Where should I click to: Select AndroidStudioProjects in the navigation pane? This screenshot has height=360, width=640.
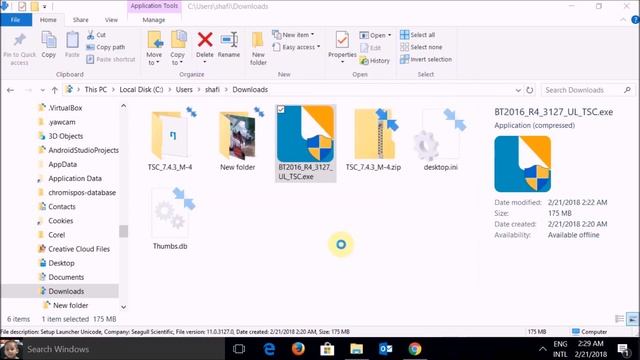pos(83,150)
